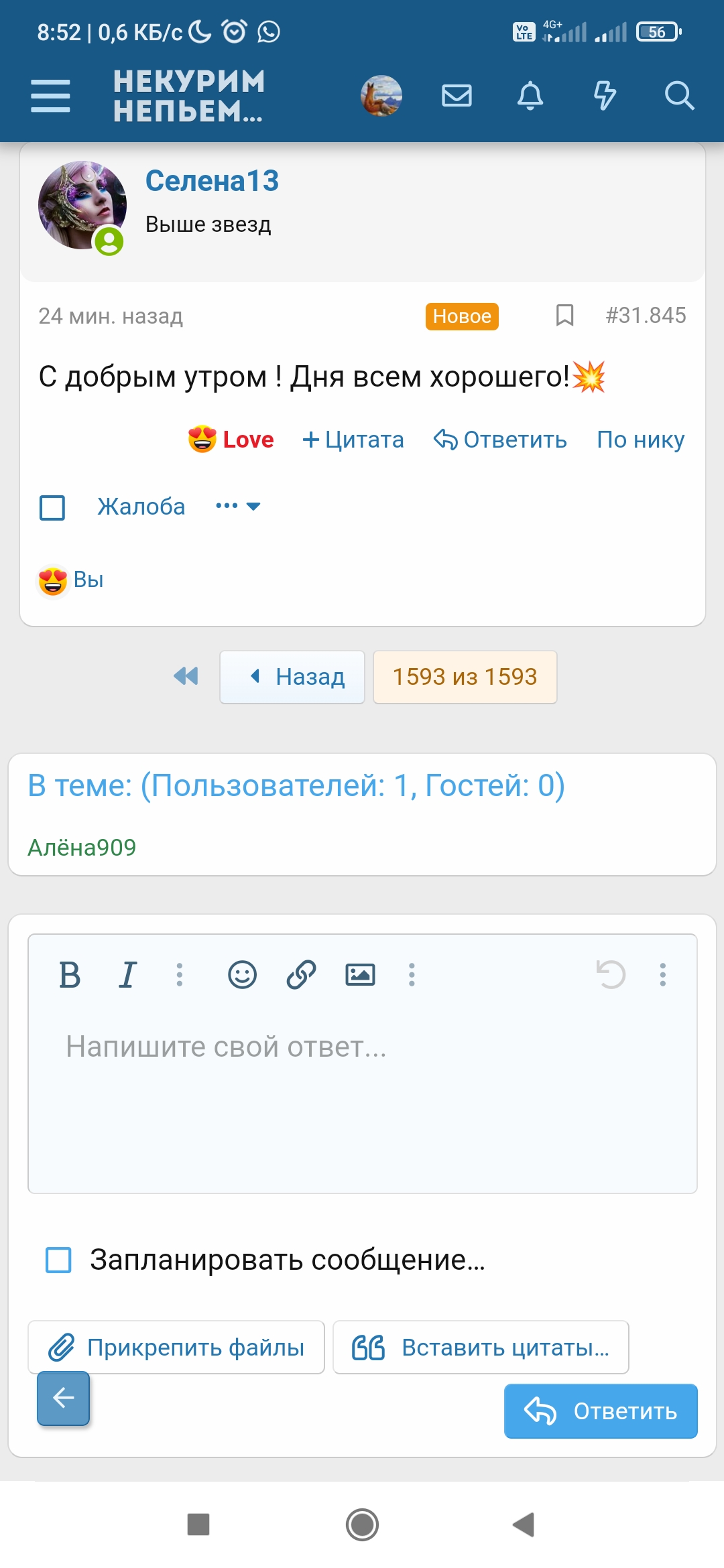The height and width of the screenshot is (1568, 724).
Task: Insert image using the picture icon
Action: pos(360,974)
